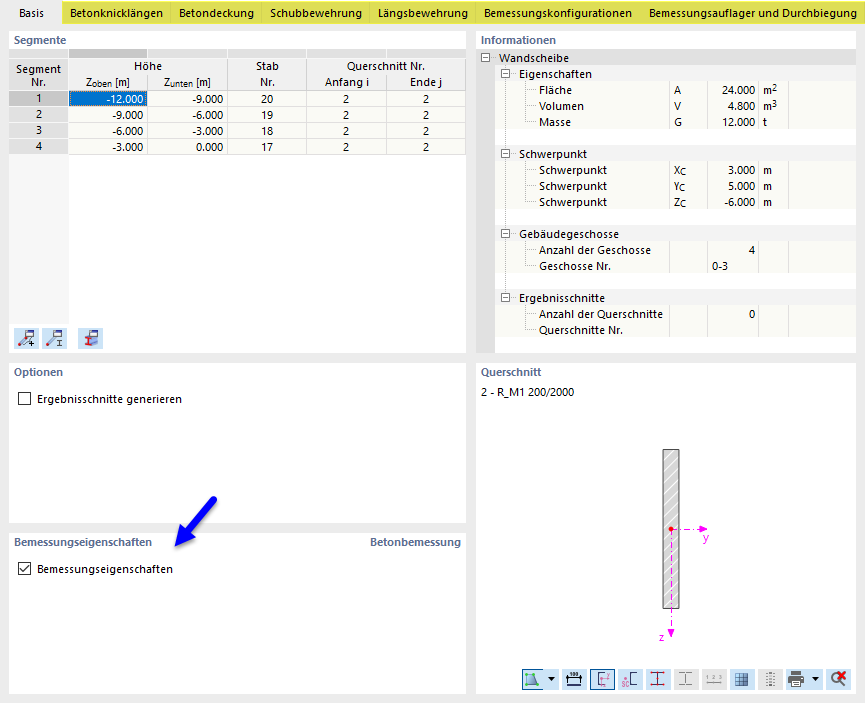Click the grayed 1 2 3 numbering icon
This screenshot has width=865, height=703.
coord(714,679)
